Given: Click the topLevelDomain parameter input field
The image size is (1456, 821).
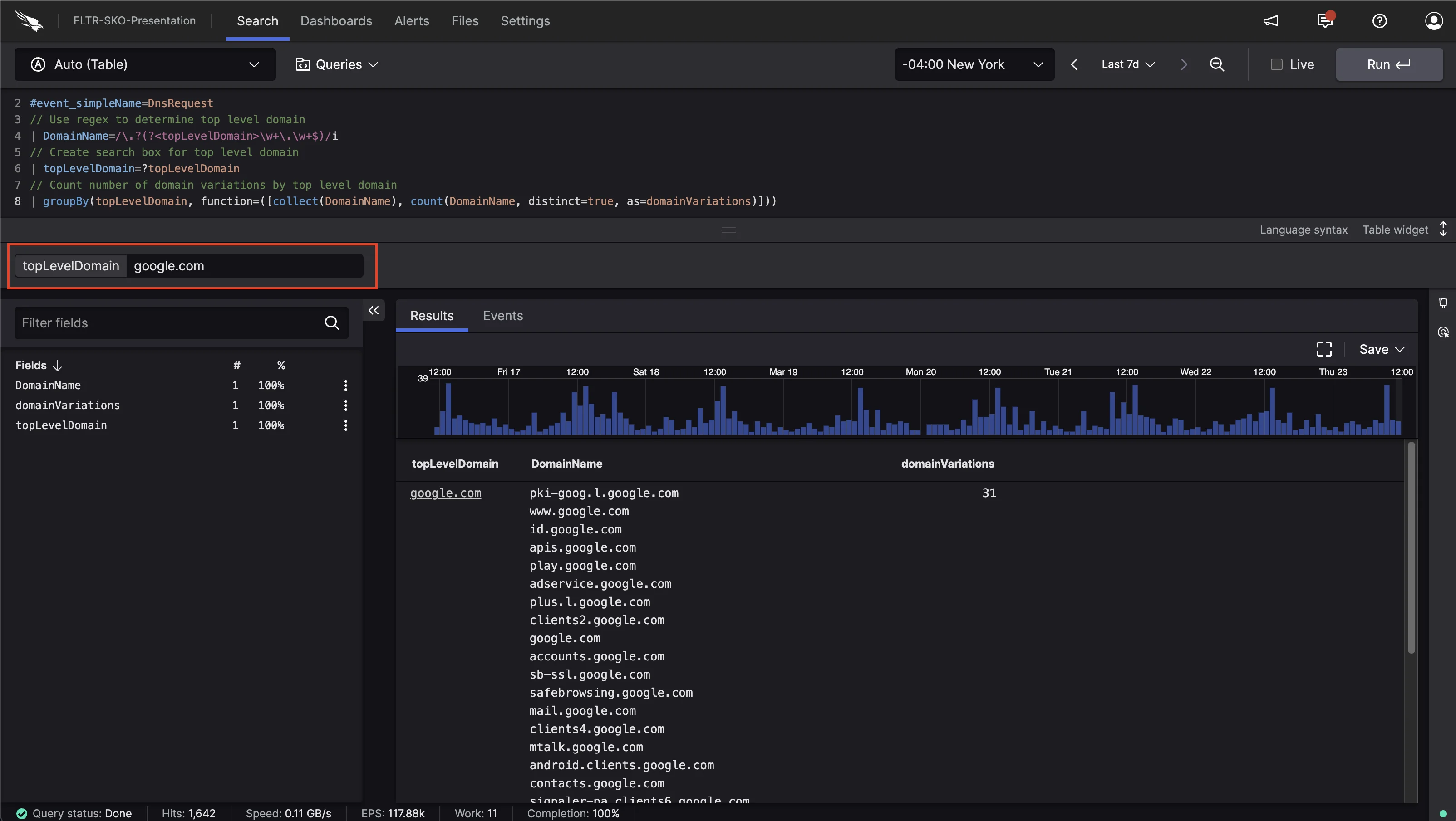Looking at the screenshot, I should click(x=245, y=265).
